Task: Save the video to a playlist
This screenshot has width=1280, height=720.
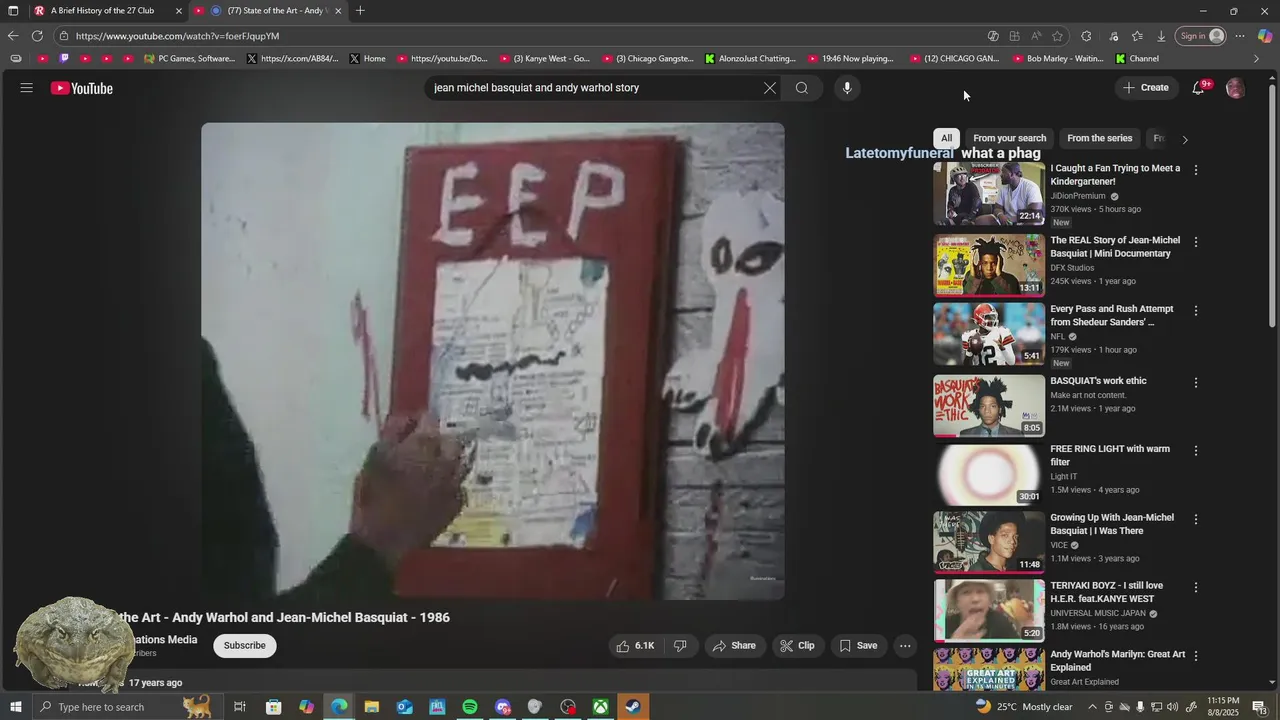Action: 858,646
